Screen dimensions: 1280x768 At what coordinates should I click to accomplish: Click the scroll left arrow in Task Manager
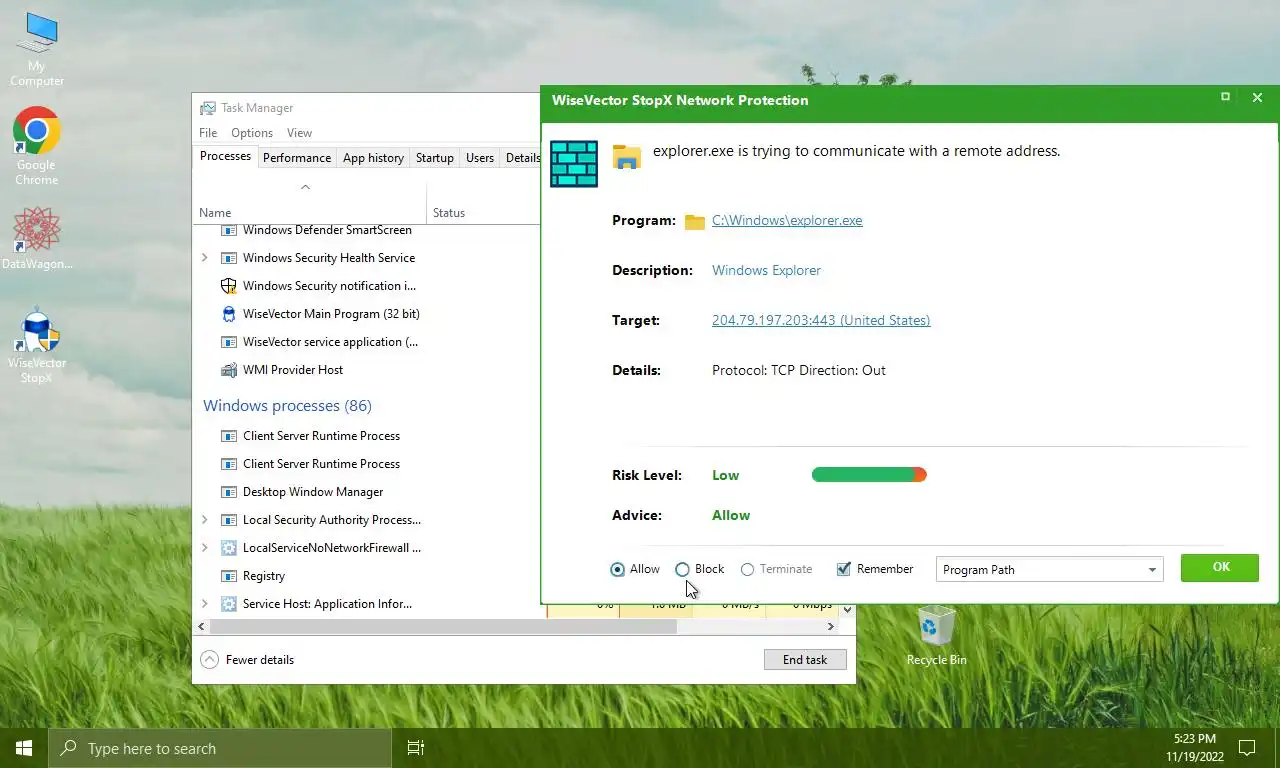tap(201, 627)
